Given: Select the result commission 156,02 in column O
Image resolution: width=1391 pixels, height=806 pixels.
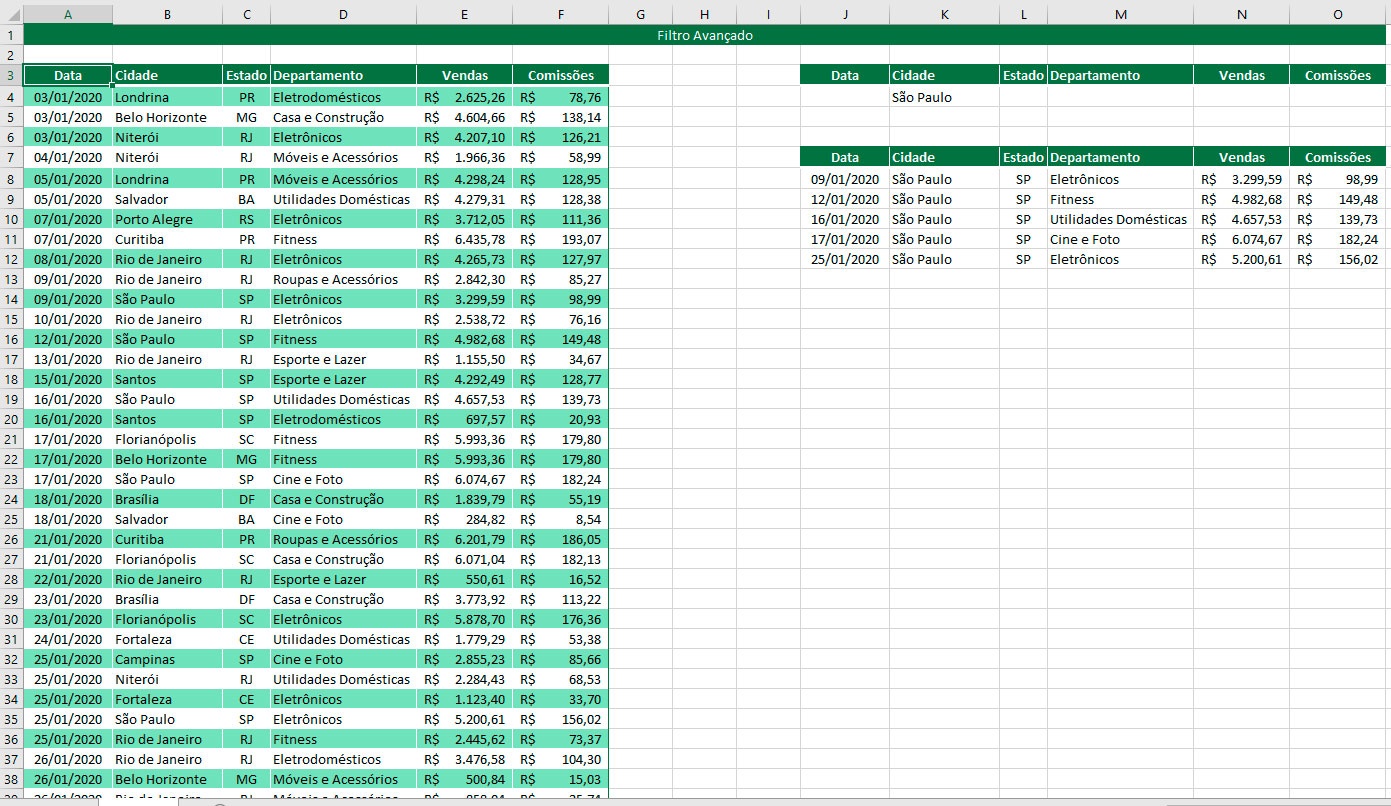Looking at the screenshot, I should [x=1338, y=259].
